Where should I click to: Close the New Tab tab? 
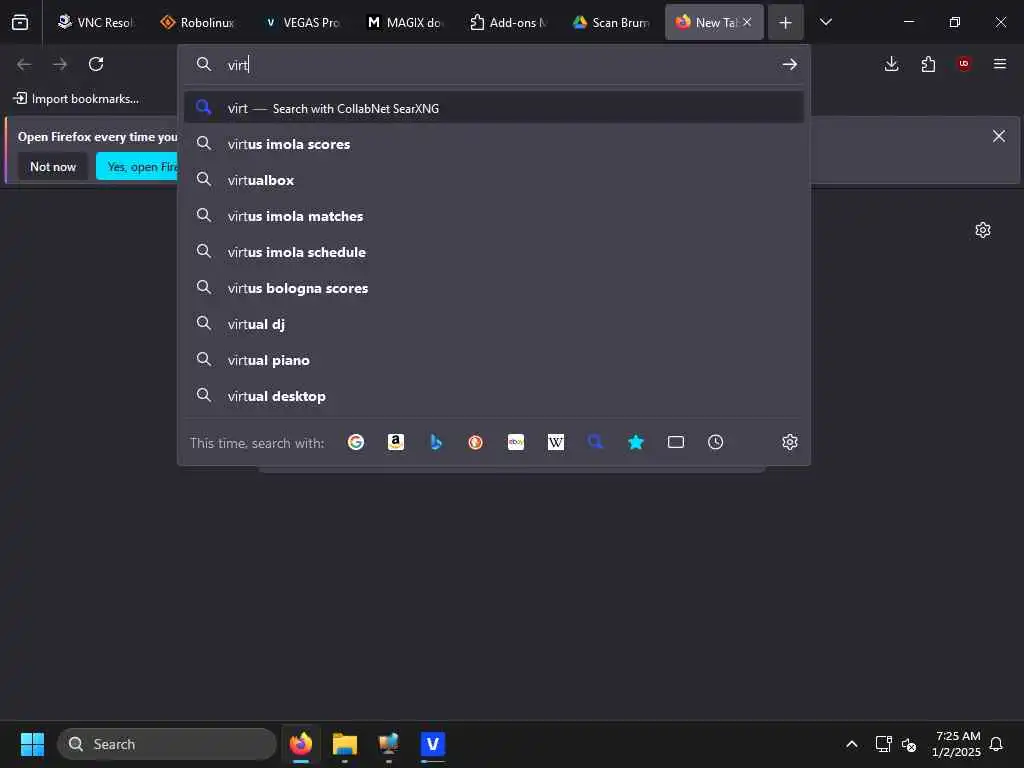pyautogui.click(x=747, y=22)
